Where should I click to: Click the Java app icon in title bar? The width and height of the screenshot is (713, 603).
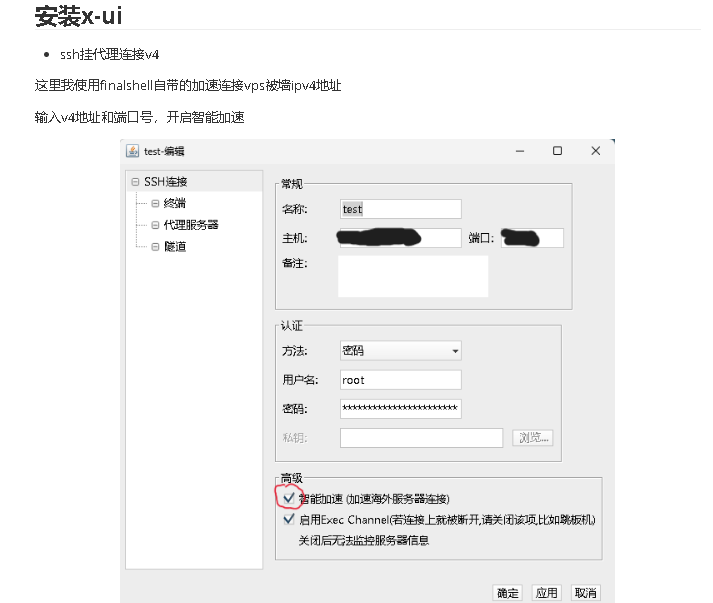pos(132,151)
